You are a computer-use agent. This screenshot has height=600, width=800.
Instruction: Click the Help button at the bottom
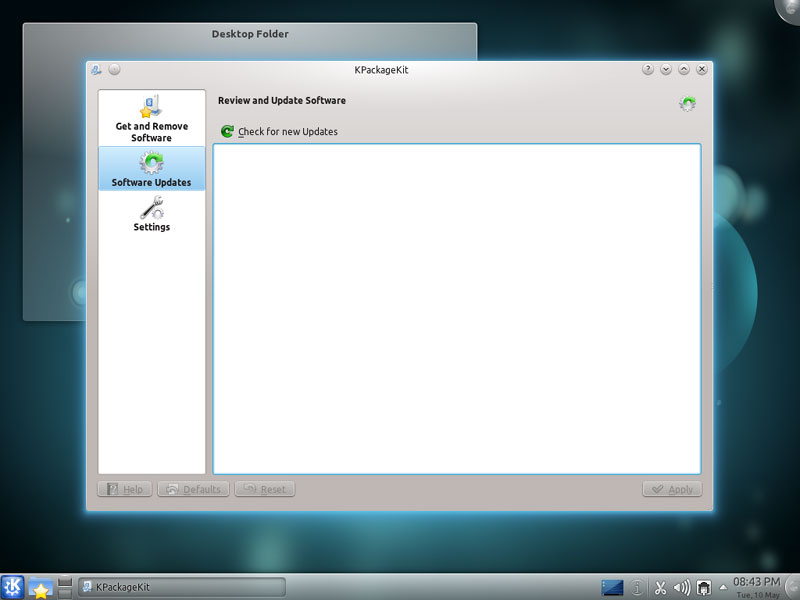point(124,489)
